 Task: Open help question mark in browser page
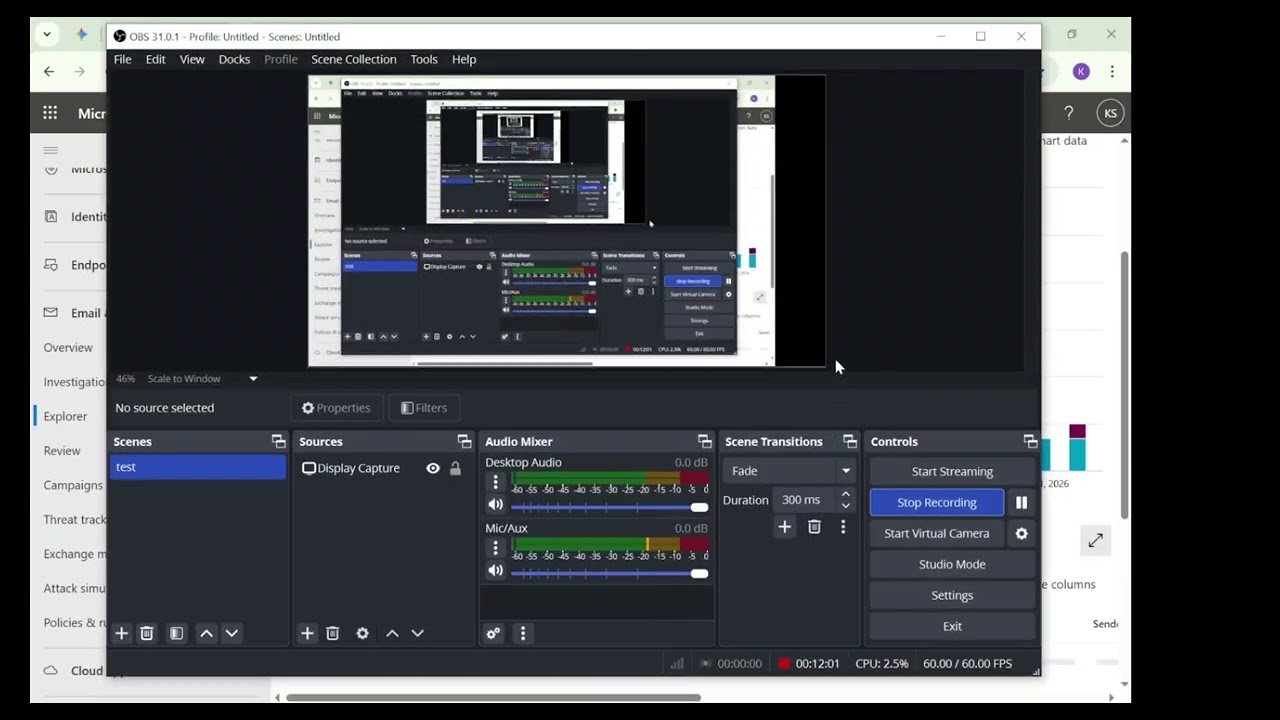[1069, 113]
